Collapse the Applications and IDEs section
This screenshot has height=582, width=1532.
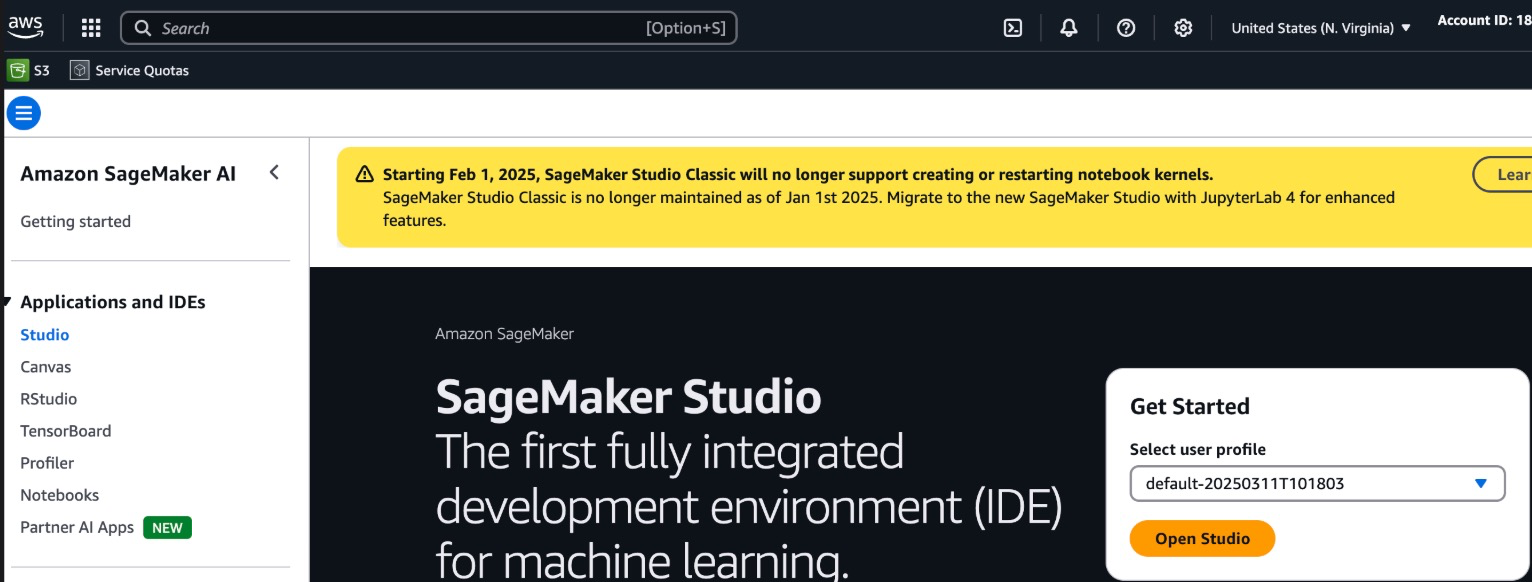pyautogui.click(x=7, y=302)
